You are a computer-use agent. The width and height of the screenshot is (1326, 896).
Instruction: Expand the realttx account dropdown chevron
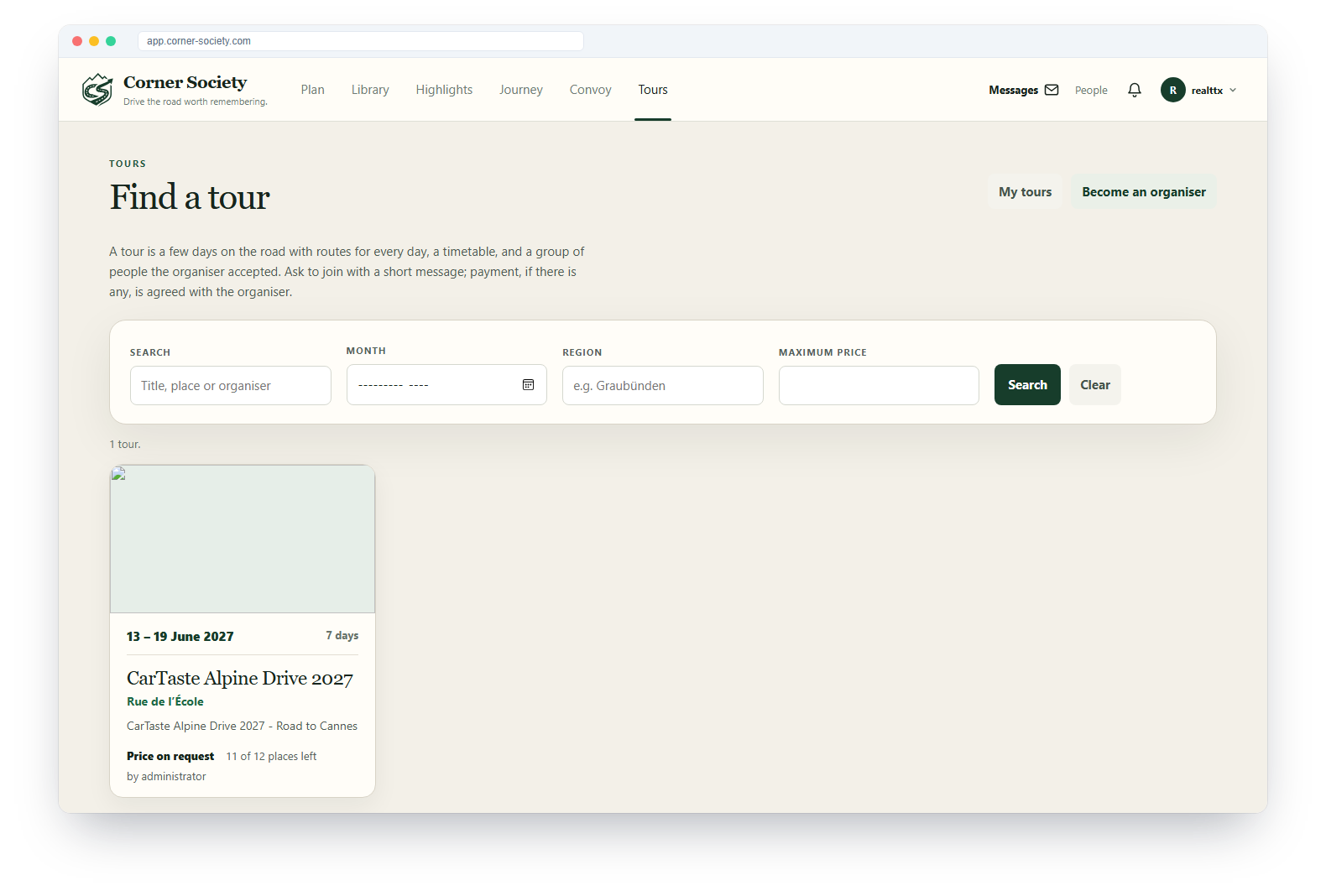1233,90
